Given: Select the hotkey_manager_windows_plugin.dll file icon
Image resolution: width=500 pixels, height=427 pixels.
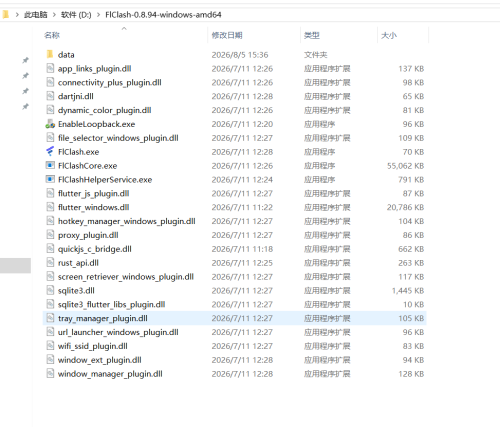Looking at the screenshot, I should pos(50,221).
